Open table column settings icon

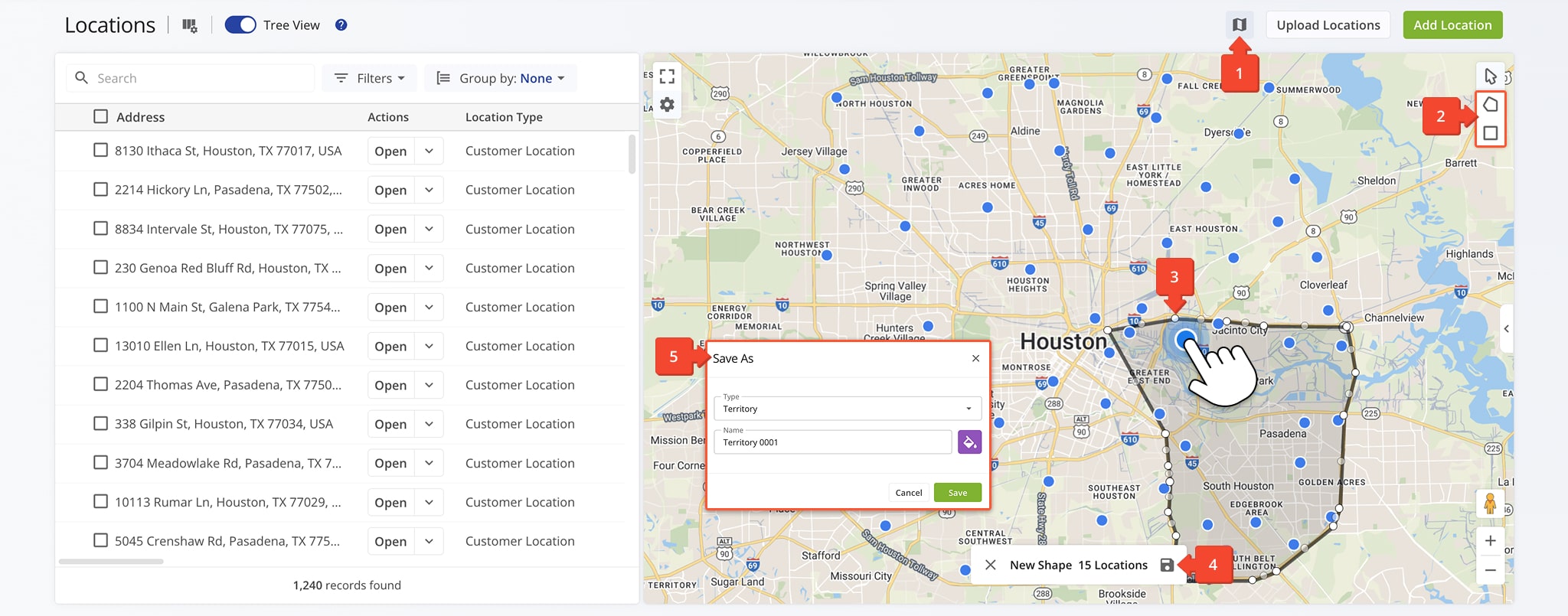click(x=190, y=25)
